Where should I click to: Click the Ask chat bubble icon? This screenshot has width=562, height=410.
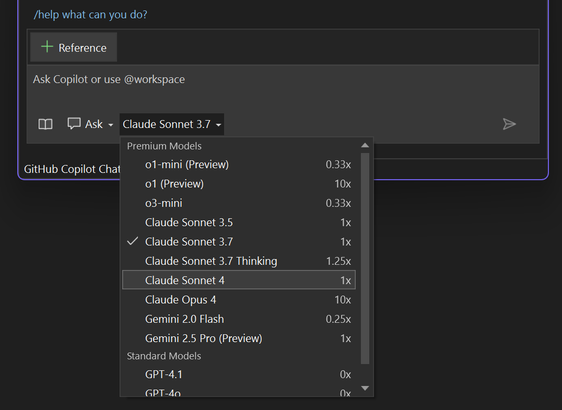coord(74,124)
